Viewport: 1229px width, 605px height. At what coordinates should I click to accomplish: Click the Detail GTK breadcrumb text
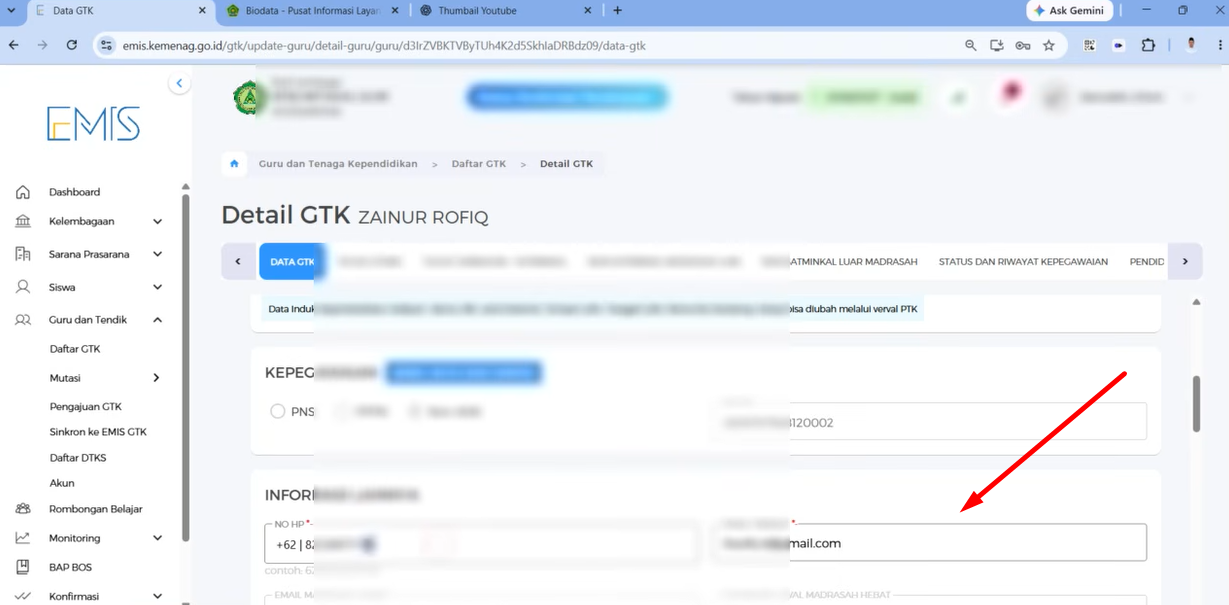(566, 164)
